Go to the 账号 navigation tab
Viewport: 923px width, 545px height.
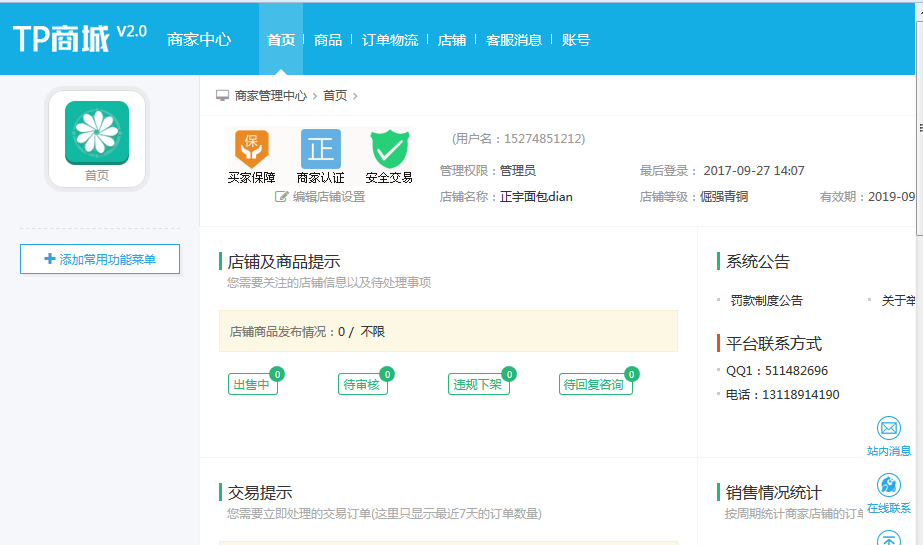[x=576, y=40]
